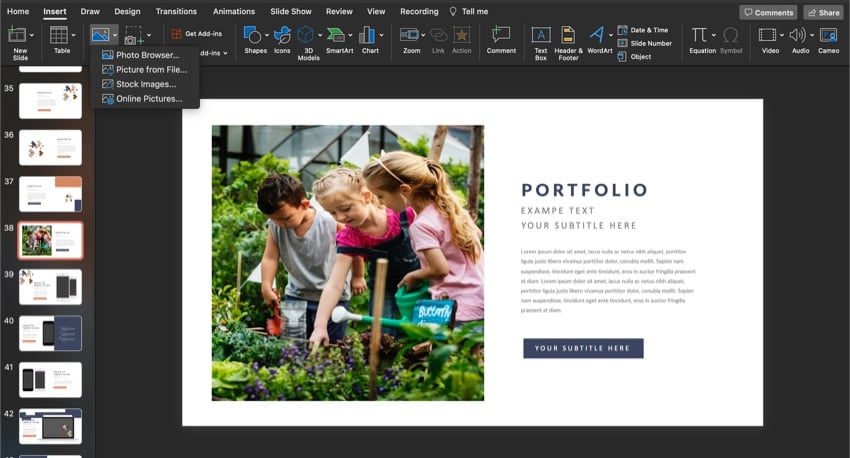Open the Comments pane button
Image resolution: width=850 pixels, height=458 pixels.
pos(768,12)
